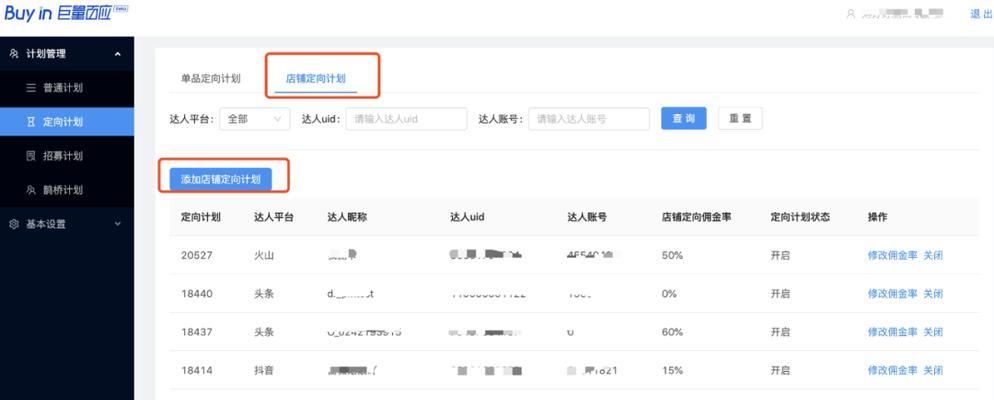
Task: Click the 15% commission rate cell
Action: tap(671, 370)
